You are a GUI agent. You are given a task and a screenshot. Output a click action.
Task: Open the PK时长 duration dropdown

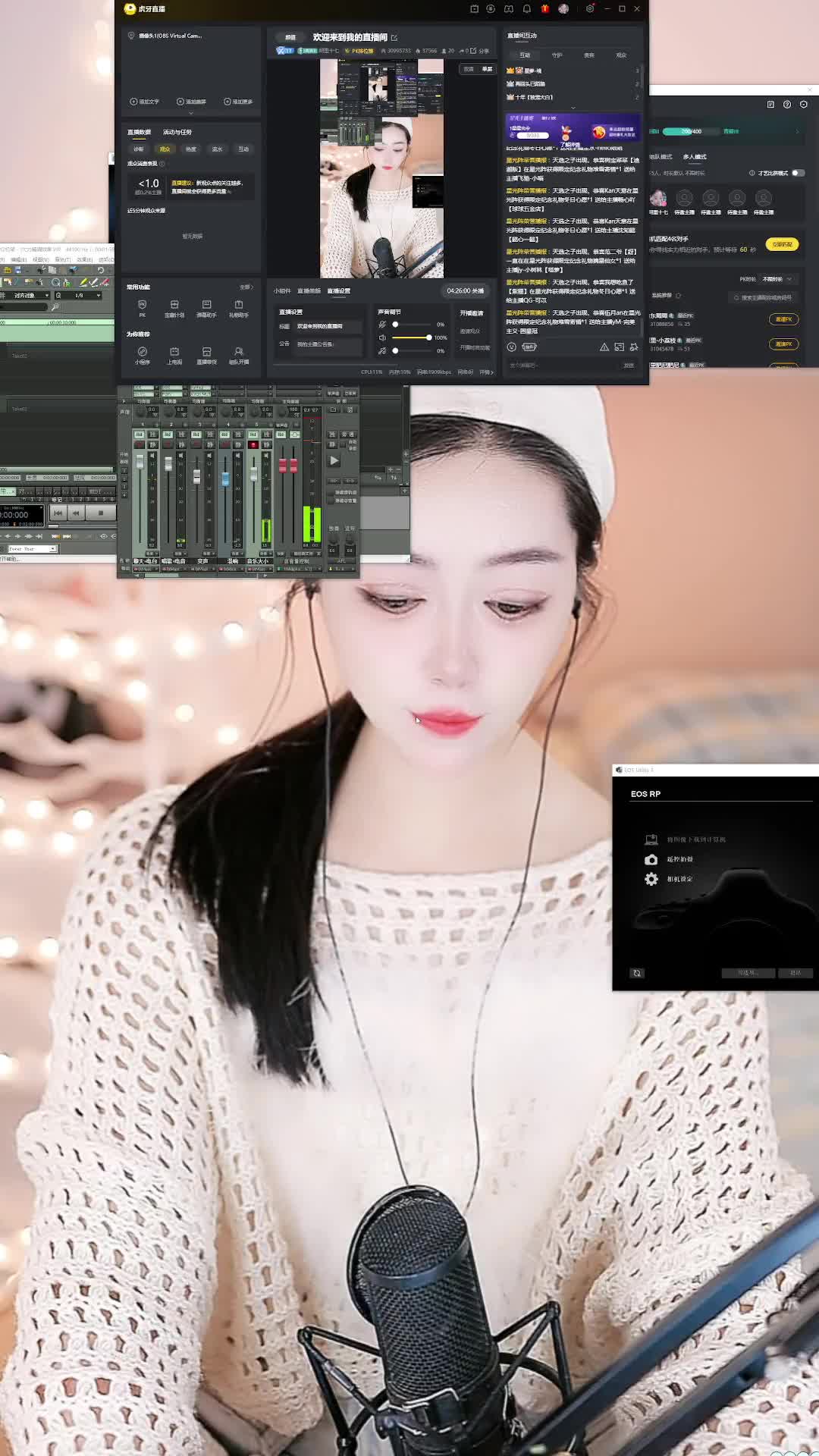(777, 279)
